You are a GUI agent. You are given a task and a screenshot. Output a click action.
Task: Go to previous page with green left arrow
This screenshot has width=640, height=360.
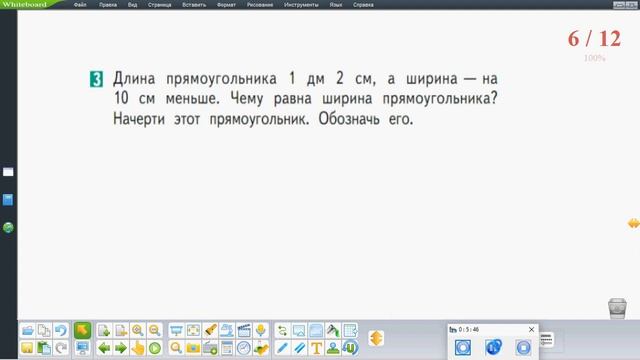pyautogui.click(x=104, y=348)
